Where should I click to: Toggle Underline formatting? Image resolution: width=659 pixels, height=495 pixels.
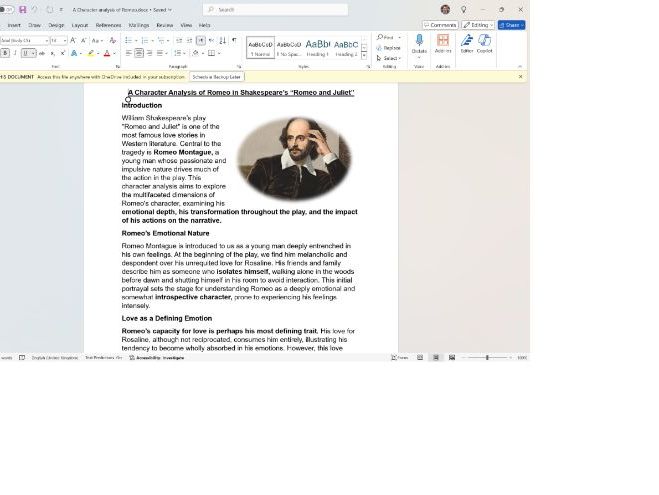coord(26,53)
